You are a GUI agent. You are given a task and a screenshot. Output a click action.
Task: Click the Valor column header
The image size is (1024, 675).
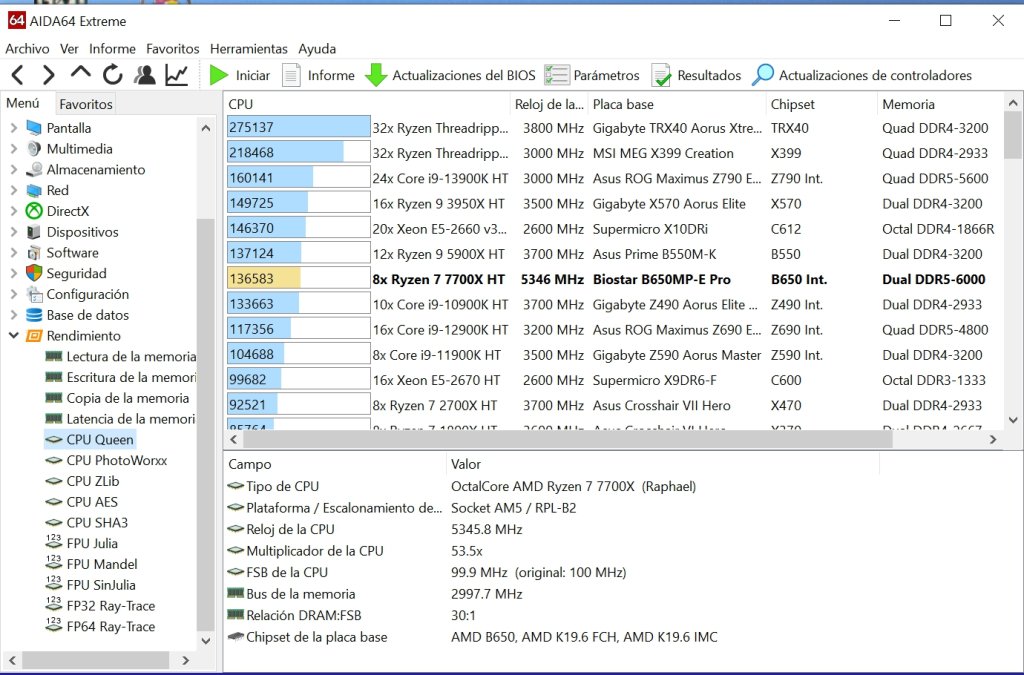point(662,464)
